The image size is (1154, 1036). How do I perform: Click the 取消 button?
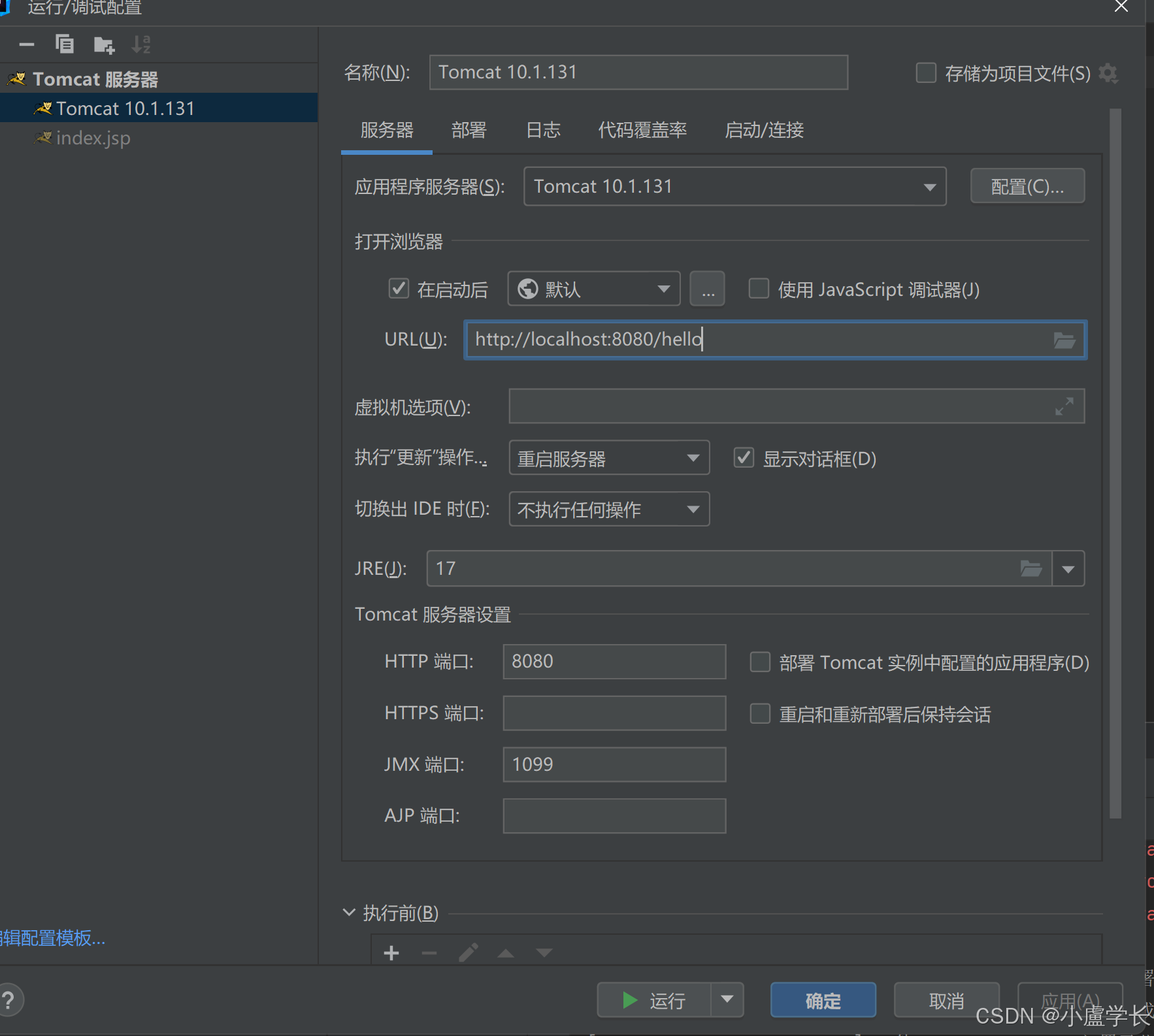[946, 1000]
